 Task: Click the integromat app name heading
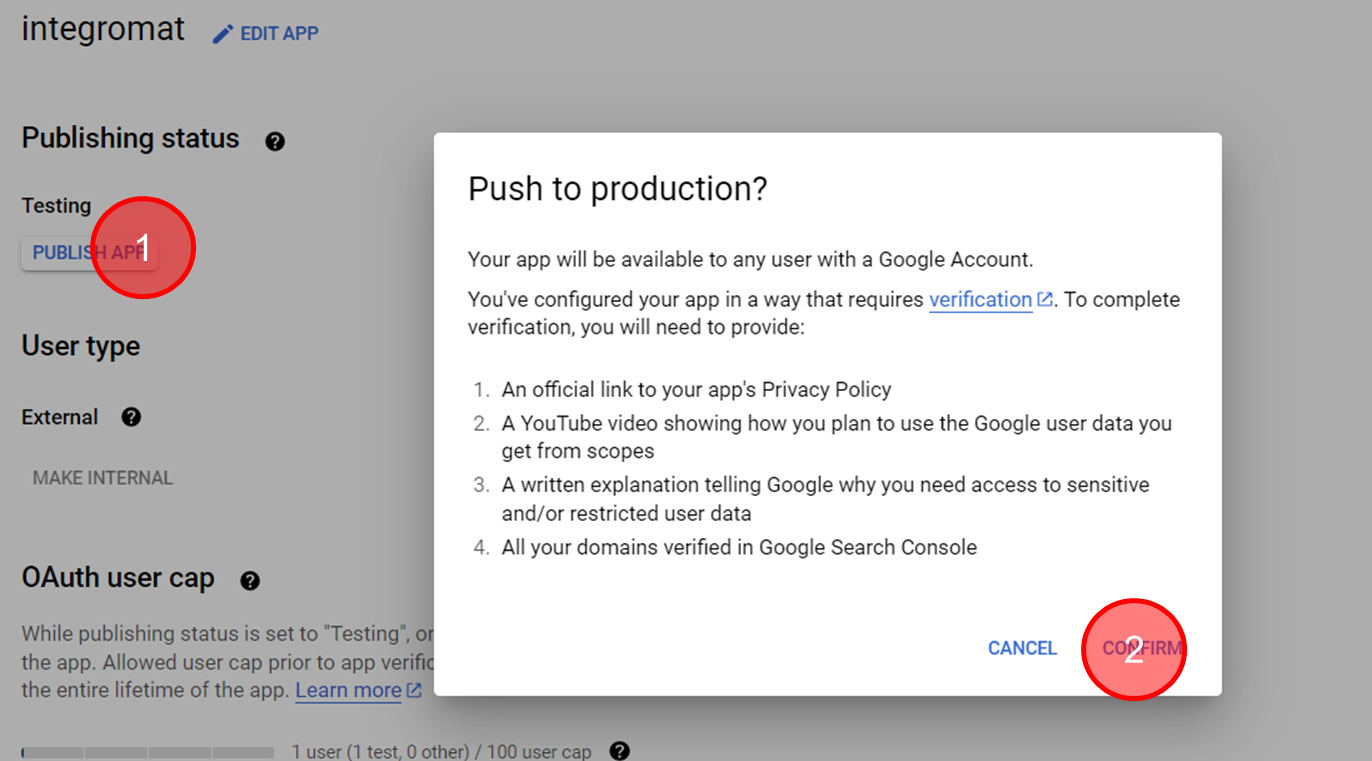(103, 29)
